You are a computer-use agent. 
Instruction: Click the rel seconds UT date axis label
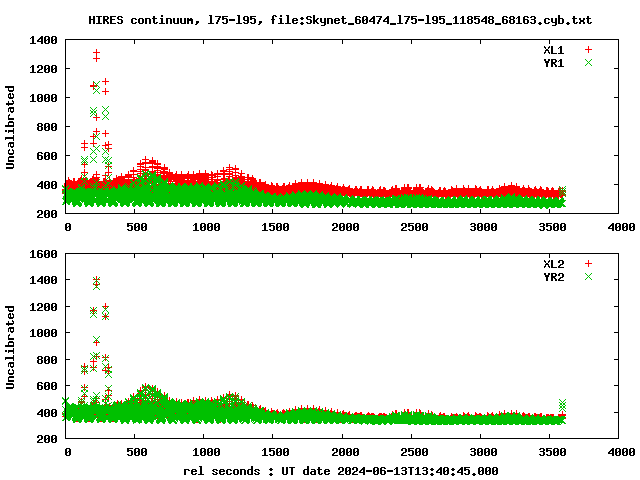coord(340,471)
